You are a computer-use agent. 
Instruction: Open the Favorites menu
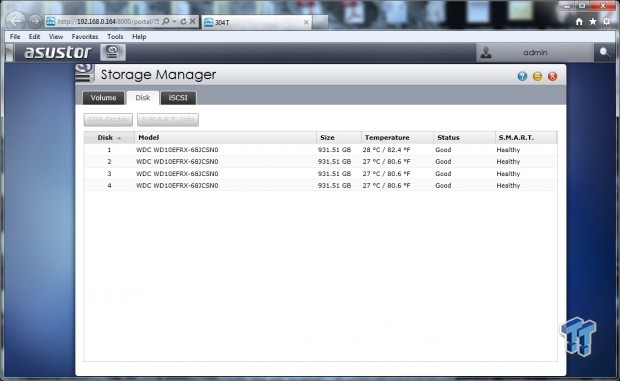pos(85,37)
